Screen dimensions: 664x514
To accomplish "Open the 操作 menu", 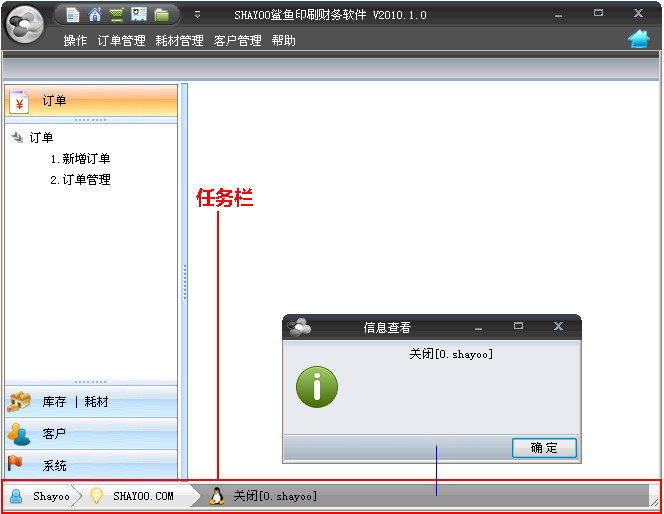I will pyautogui.click(x=75, y=41).
